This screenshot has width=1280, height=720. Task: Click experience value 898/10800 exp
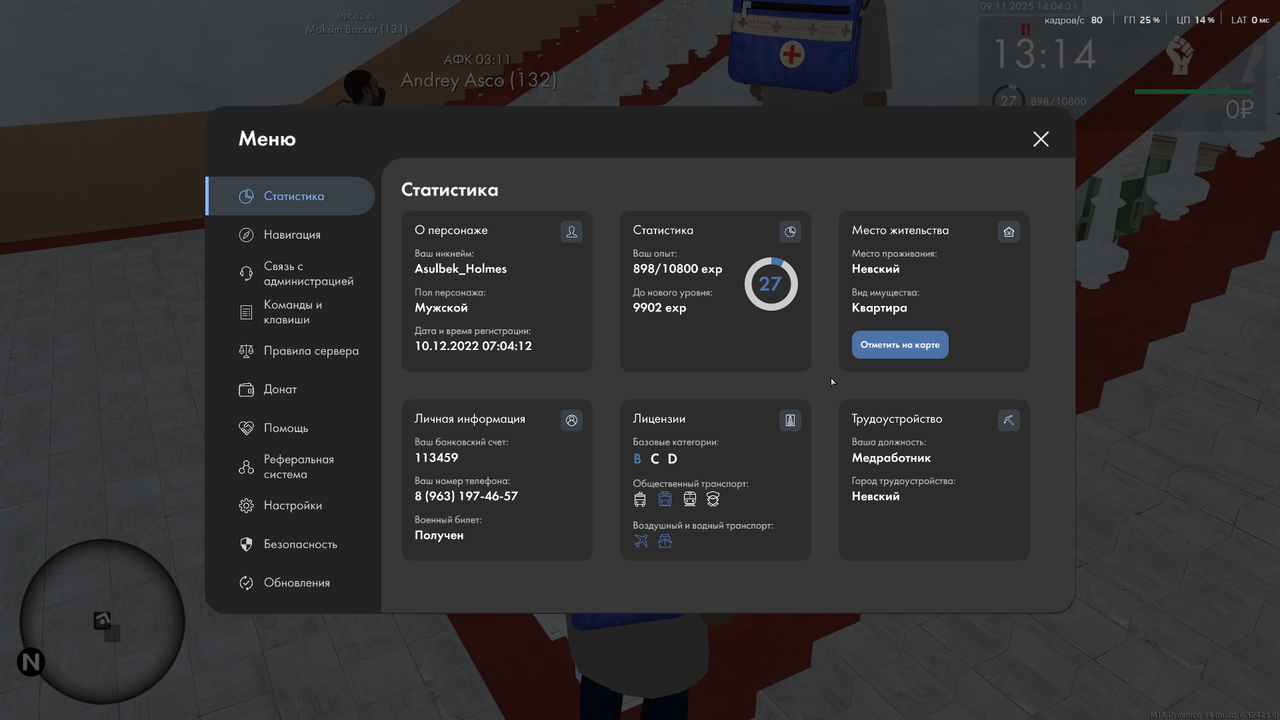(x=677, y=269)
